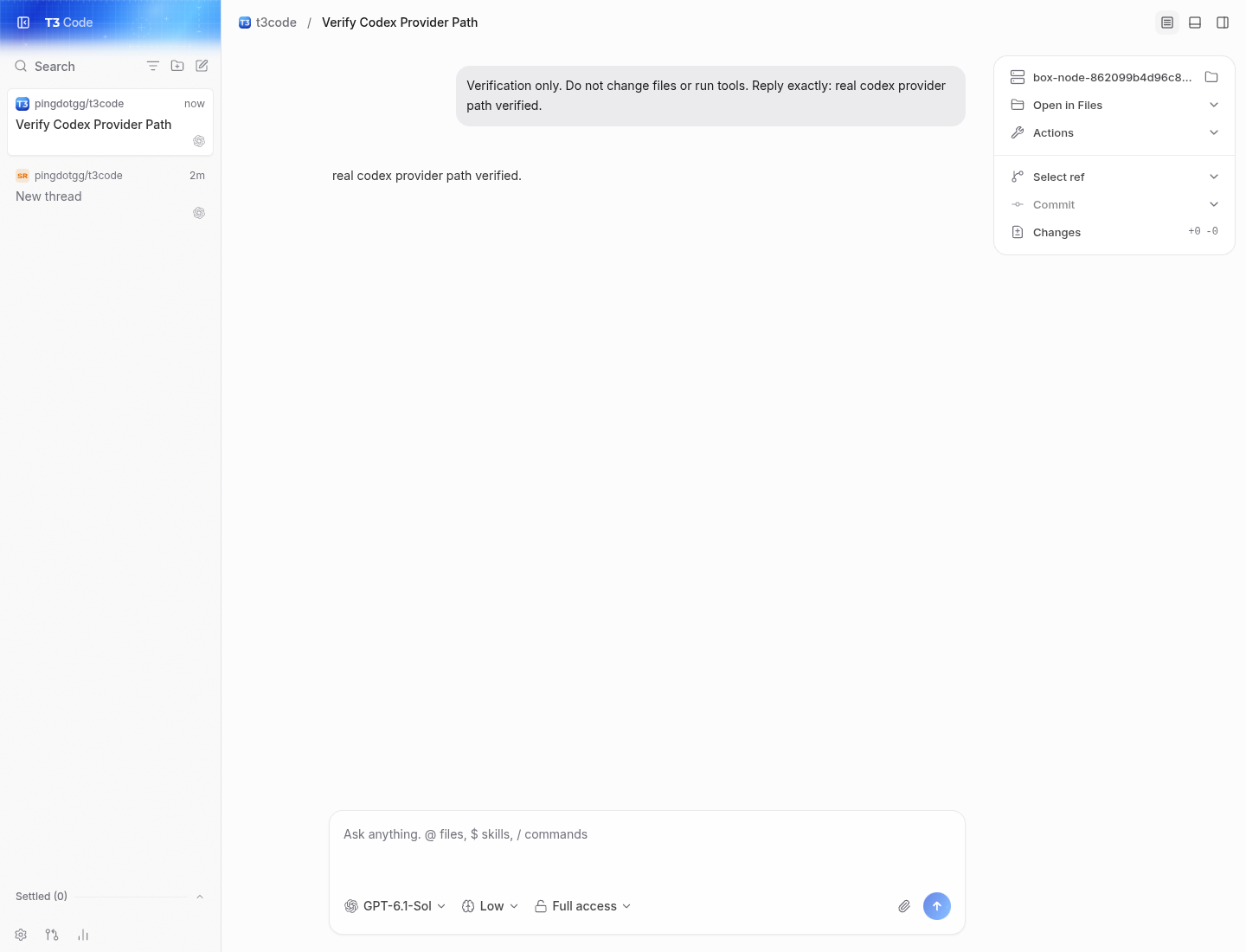Open the branch/git icon in the sidebar footer
The image size is (1246, 952).
[x=52, y=935]
